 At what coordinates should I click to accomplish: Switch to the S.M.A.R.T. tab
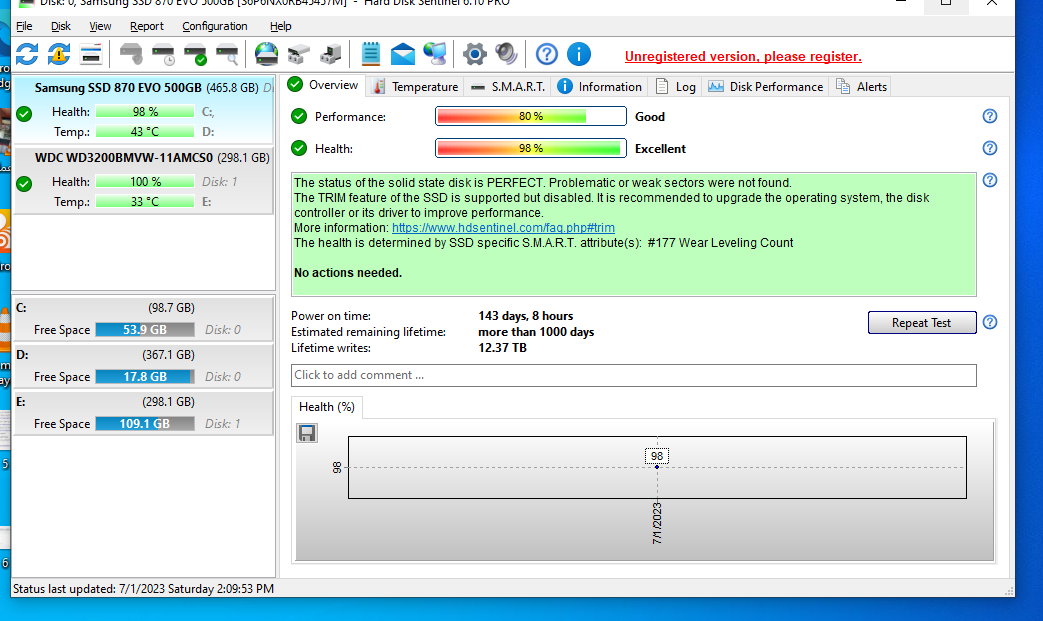[x=508, y=87]
